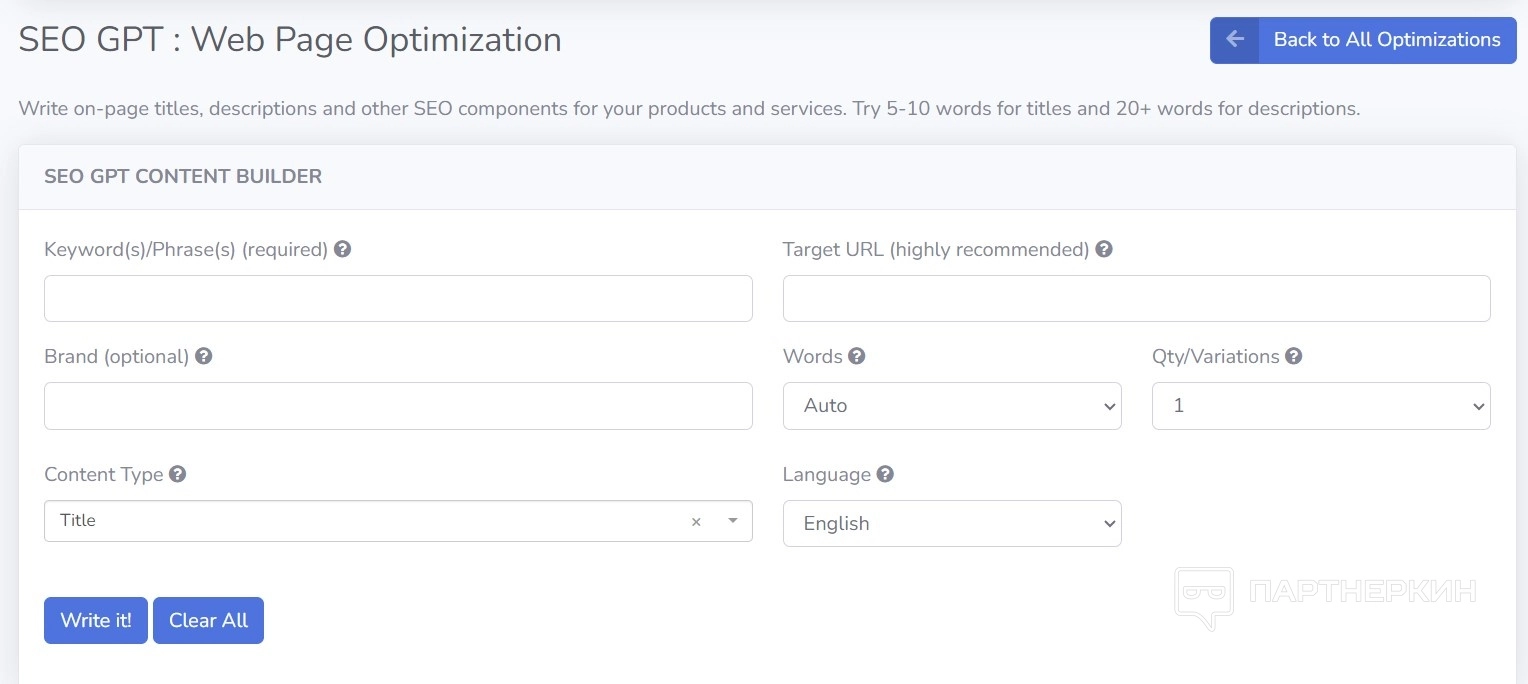Click question mark icon beside Content Type
Viewport: 1528px width, 684px height.
(x=178, y=474)
